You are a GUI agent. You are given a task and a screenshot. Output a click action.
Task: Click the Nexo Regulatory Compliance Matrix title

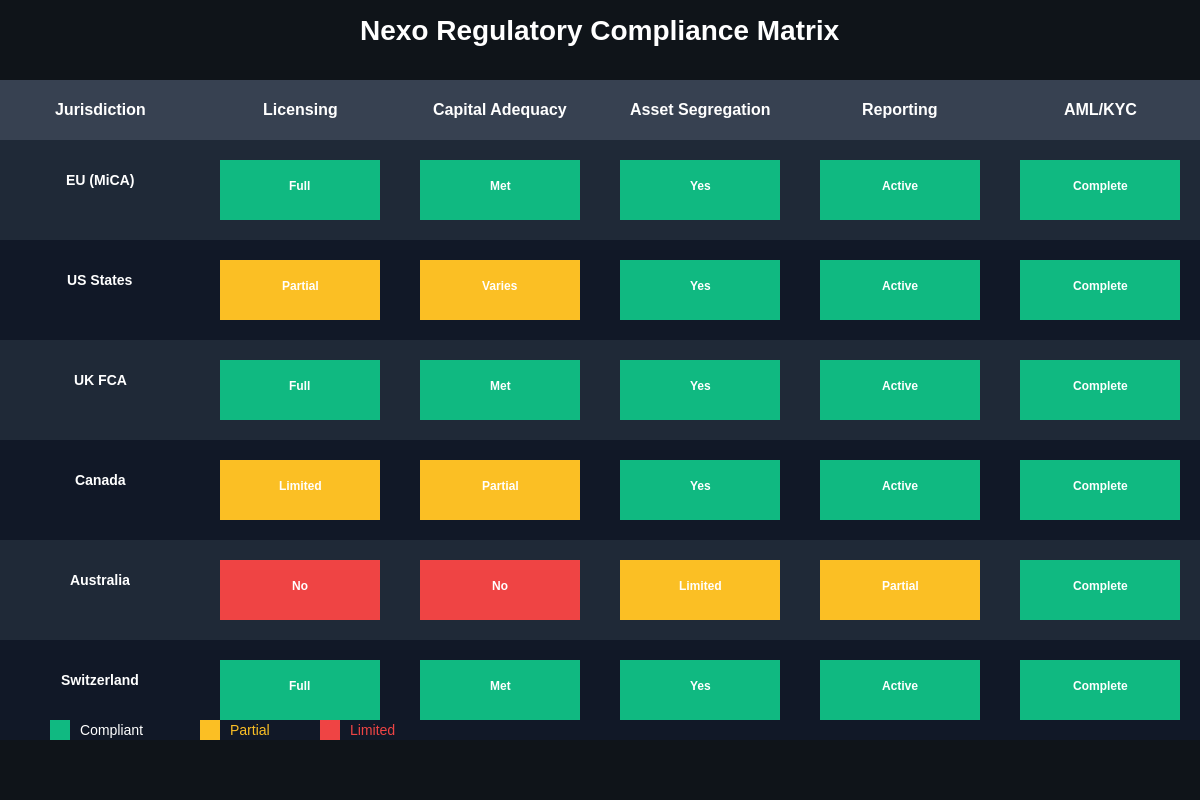click(600, 31)
